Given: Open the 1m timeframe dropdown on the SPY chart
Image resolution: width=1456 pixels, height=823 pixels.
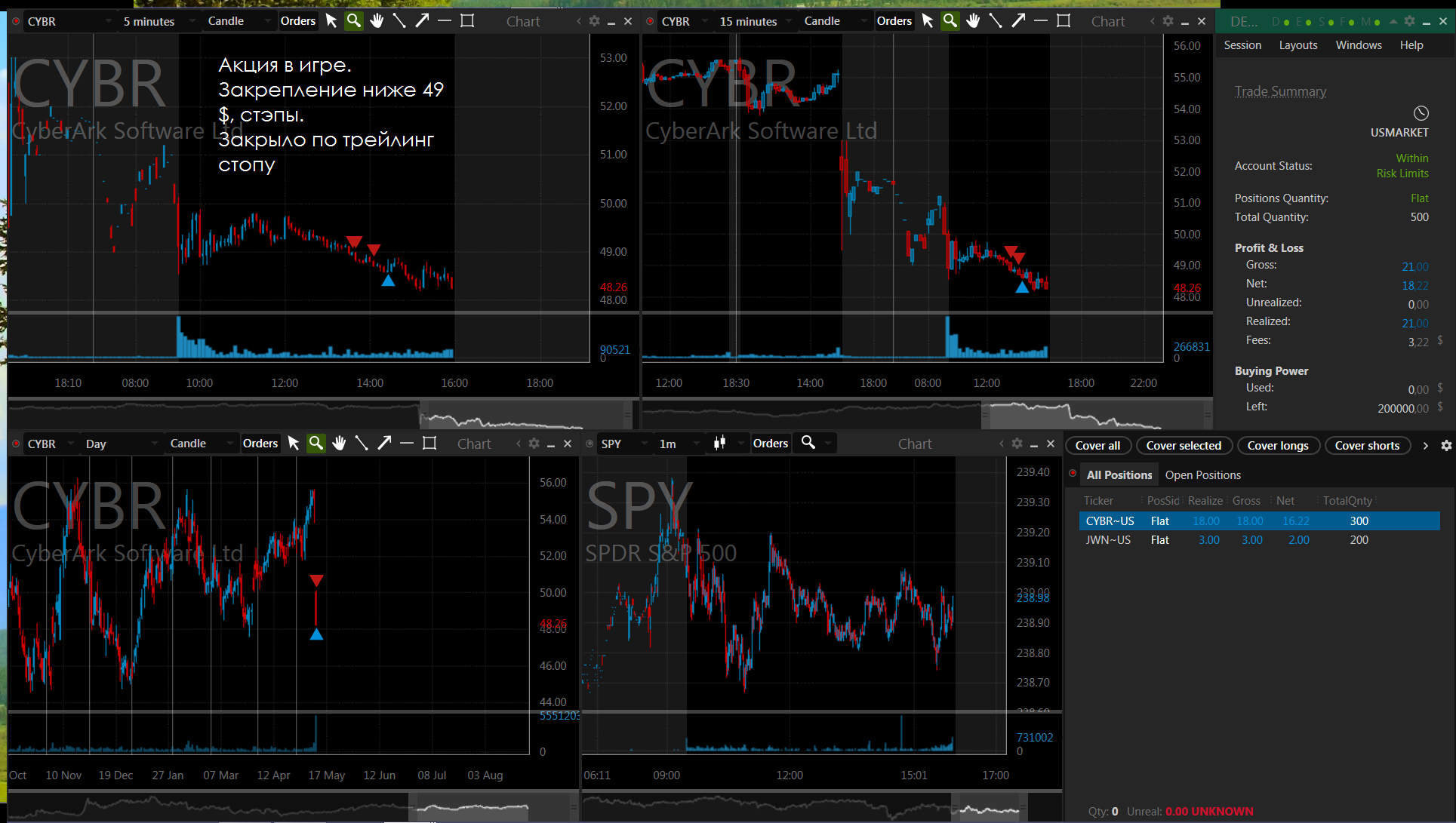Looking at the screenshot, I should point(680,444).
